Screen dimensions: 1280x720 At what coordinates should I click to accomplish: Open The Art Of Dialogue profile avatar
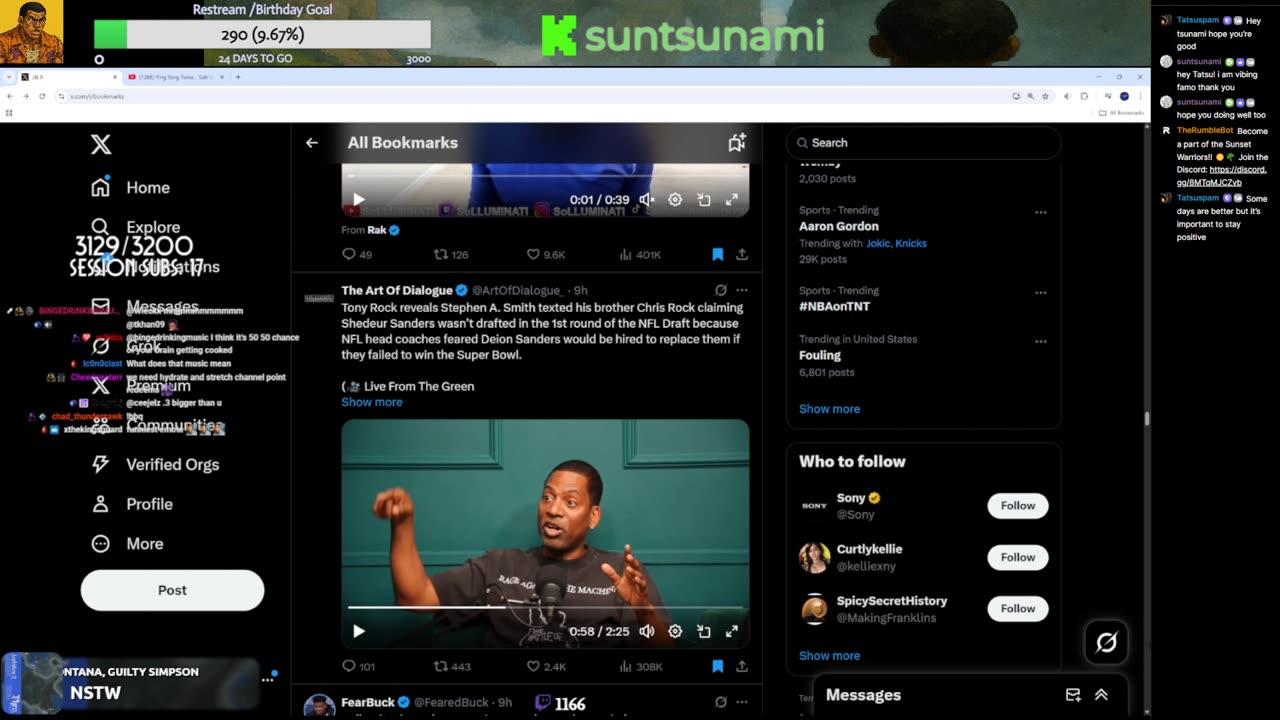319,297
